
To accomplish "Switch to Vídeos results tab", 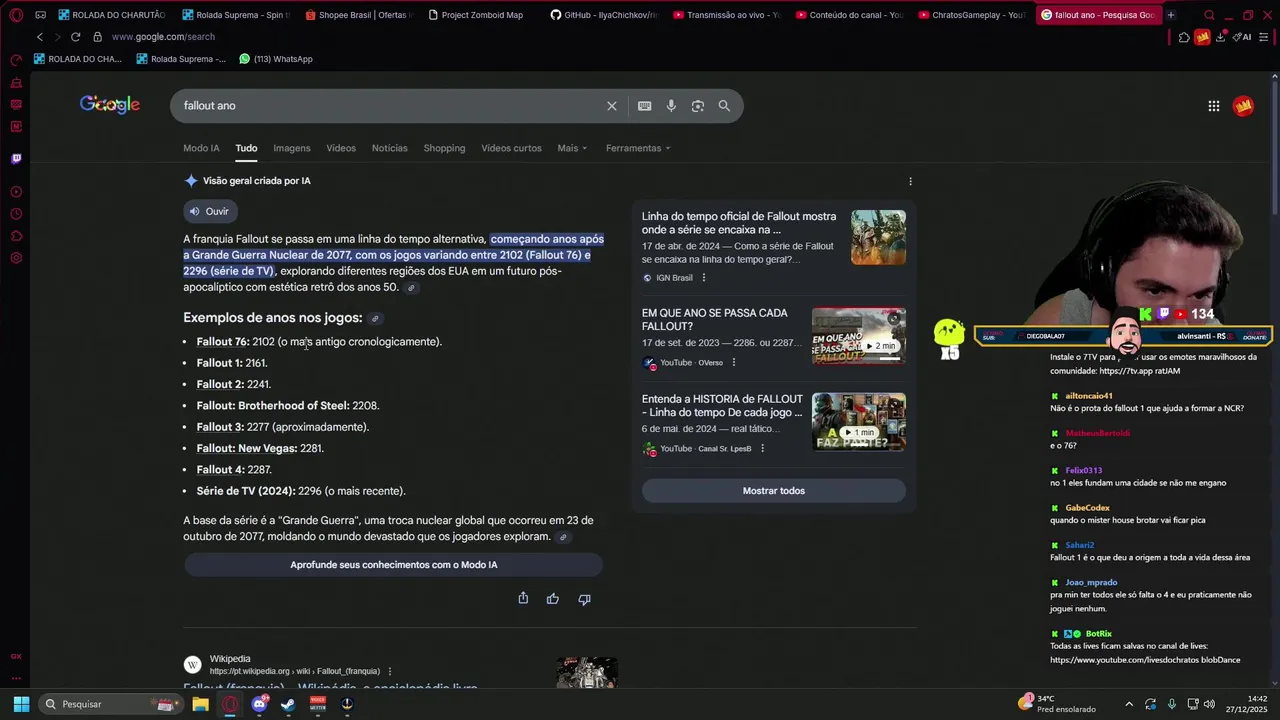I will point(341,148).
